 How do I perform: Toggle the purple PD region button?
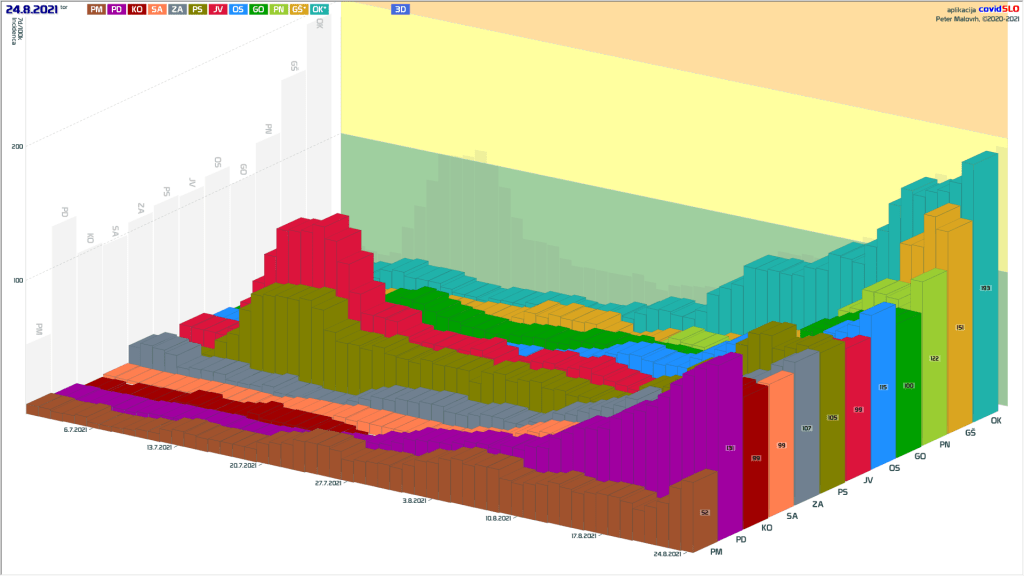tap(116, 8)
